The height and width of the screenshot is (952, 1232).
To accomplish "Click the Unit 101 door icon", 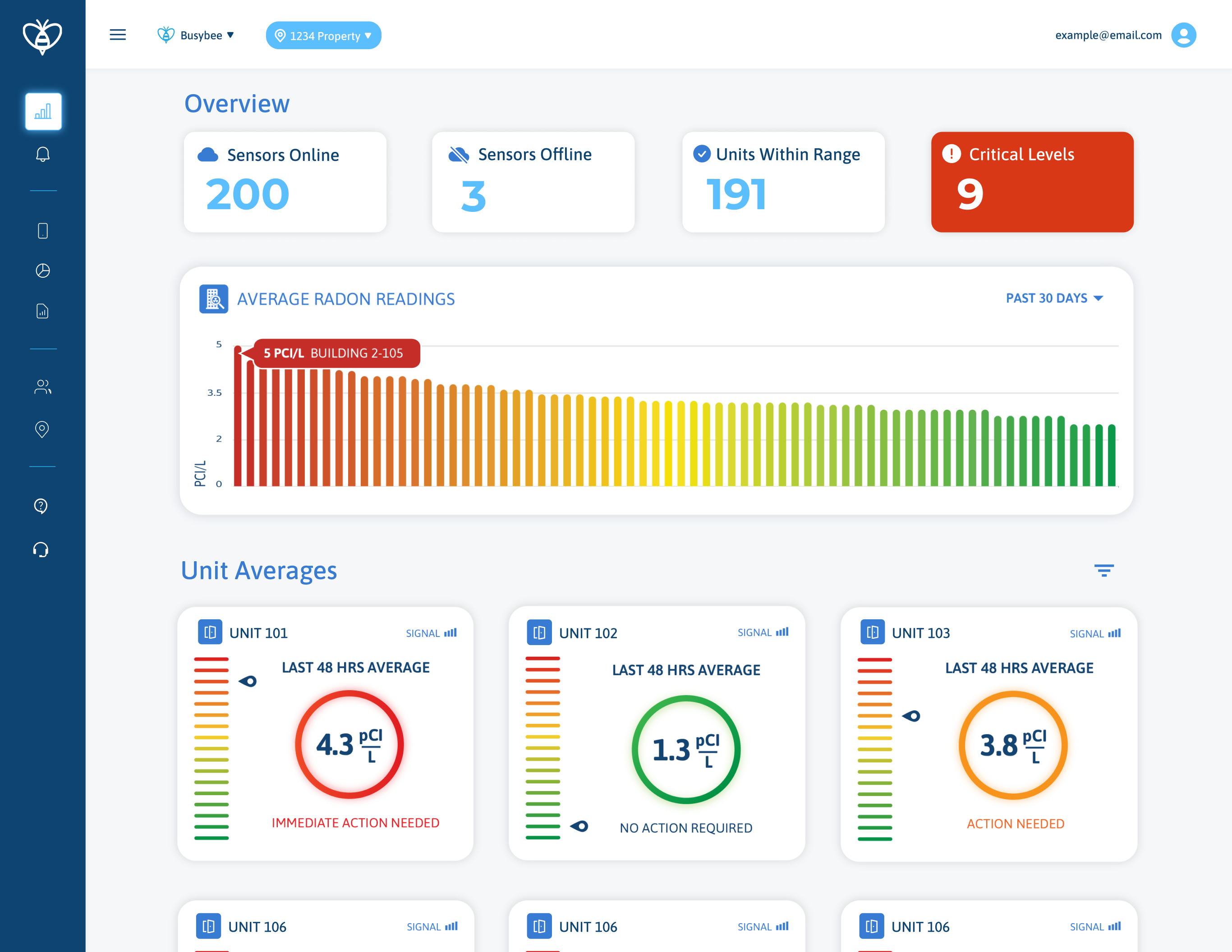I will tap(210, 632).
